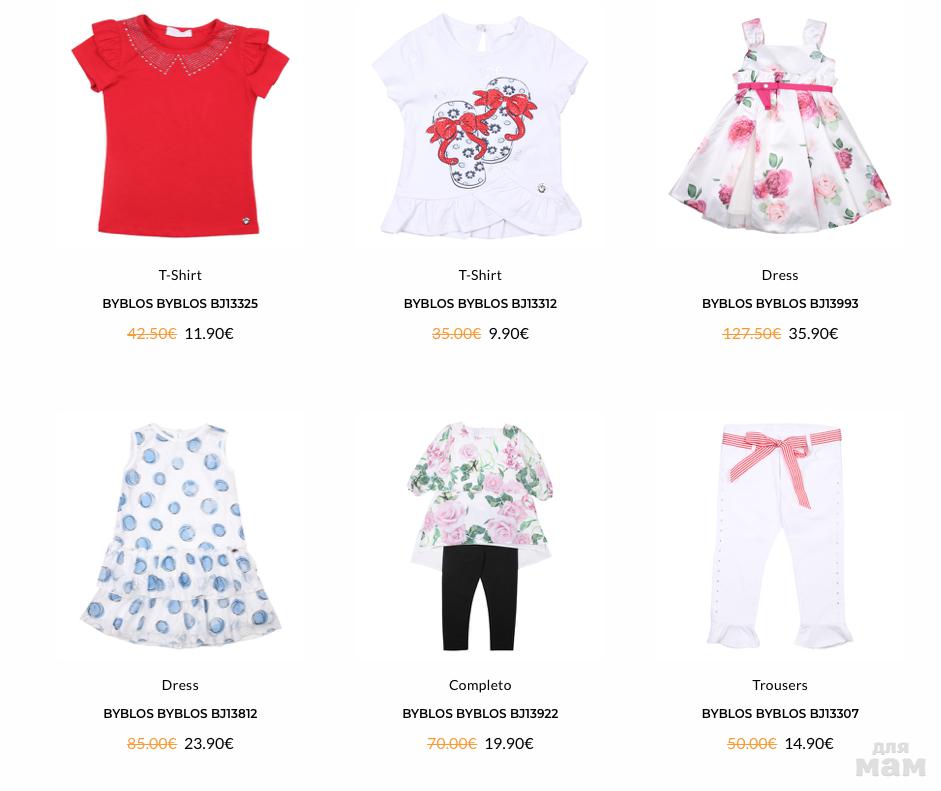This screenshot has width=941, height=791.
Task: Open the white flip-flop print T-Shirt image
Action: (480, 125)
